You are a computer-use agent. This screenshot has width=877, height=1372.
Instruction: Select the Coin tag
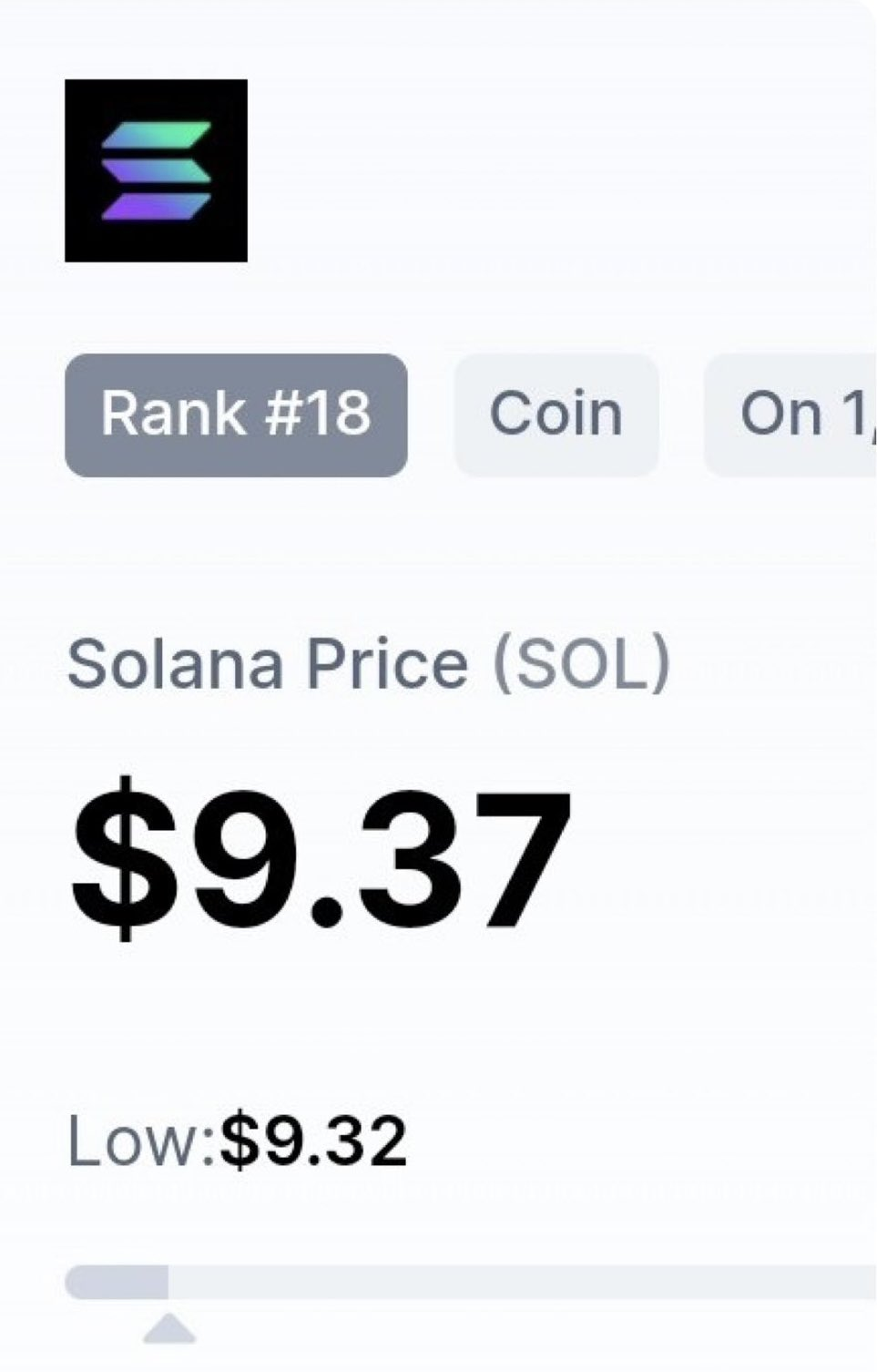[556, 415]
